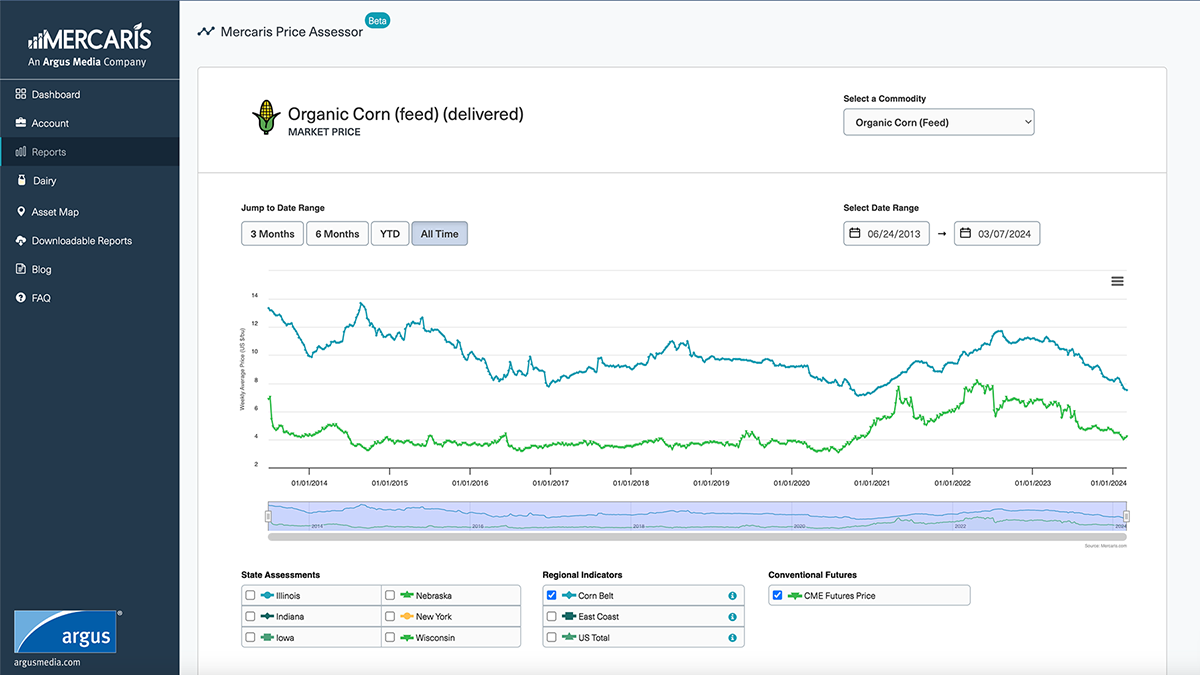Click the organic corn icon
The width and height of the screenshot is (1200, 675).
click(265, 117)
